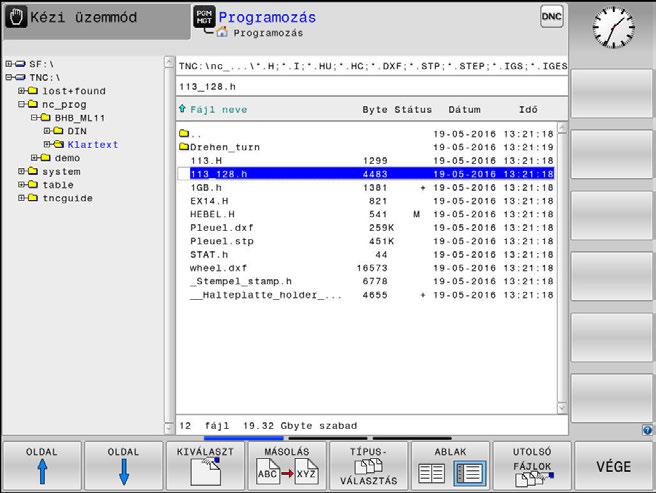
Task: Open the Drehen_turn folder icon
Action: click(184, 147)
